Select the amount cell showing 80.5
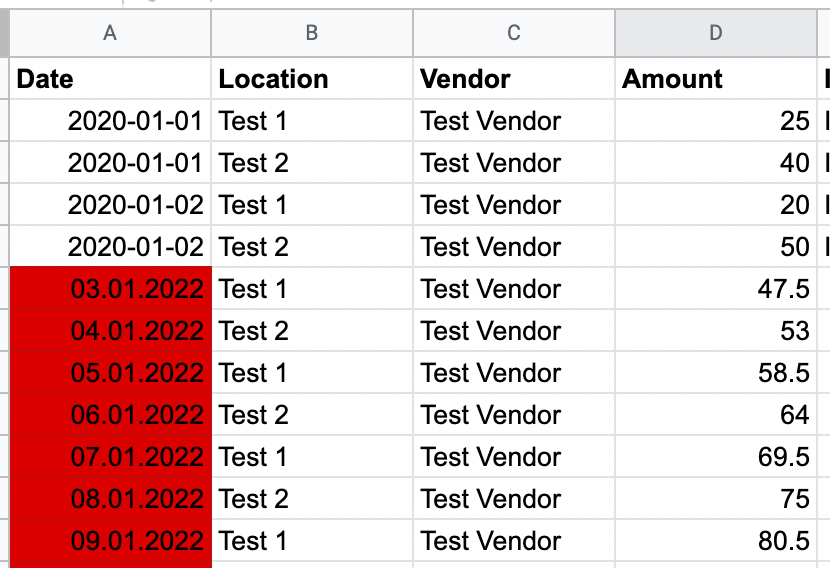 [x=716, y=540]
